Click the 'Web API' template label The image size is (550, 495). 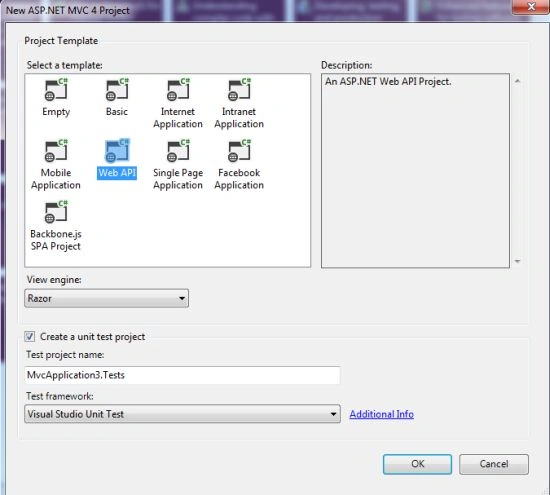point(117,173)
